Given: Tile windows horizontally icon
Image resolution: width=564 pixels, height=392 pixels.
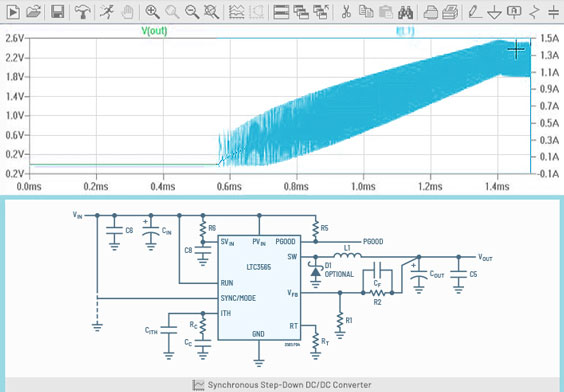Looking at the screenshot, I should point(281,12).
